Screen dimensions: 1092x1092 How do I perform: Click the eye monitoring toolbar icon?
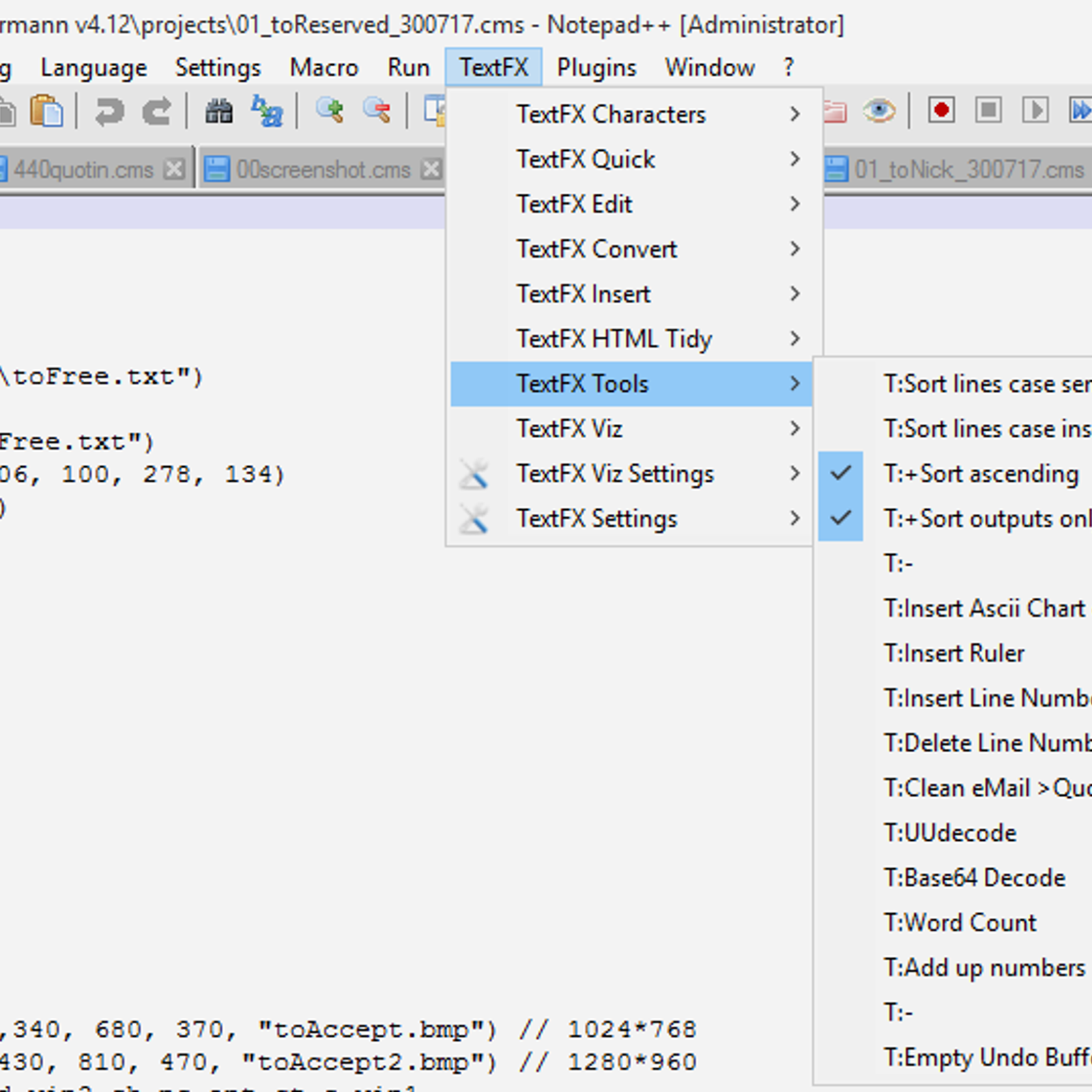(x=879, y=110)
